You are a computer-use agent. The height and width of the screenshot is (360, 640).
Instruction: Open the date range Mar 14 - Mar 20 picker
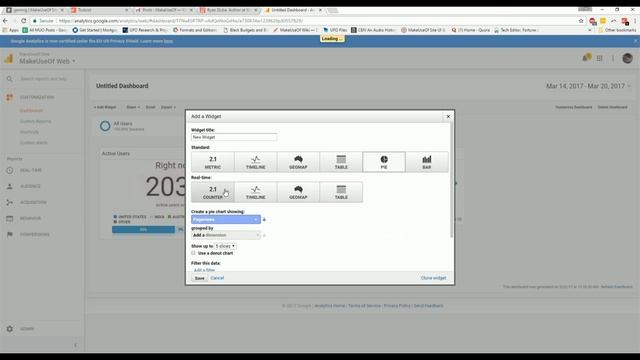click(588, 86)
